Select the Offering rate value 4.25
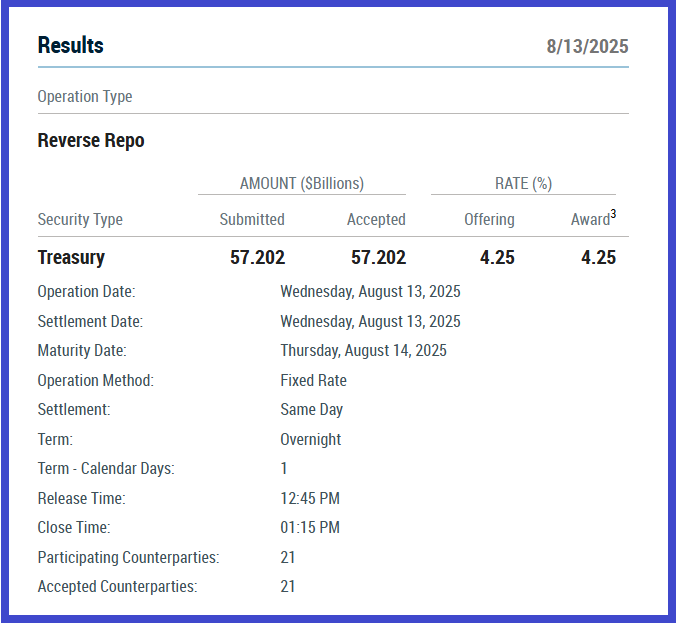The image size is (681, 623). coord(497,257)
